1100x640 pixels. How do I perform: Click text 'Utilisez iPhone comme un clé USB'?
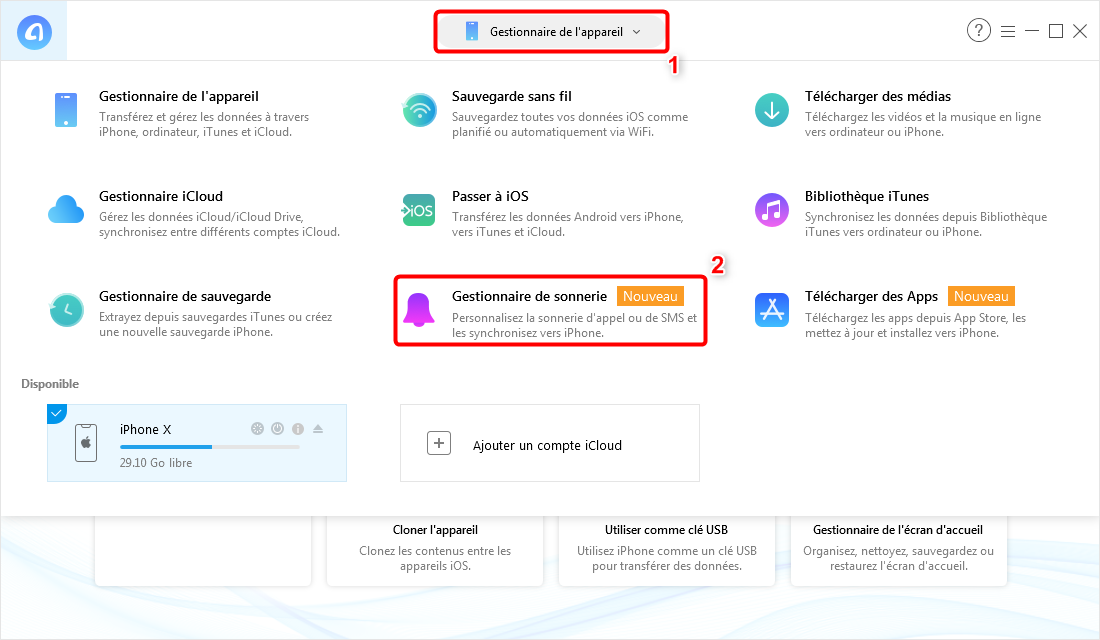[x=666, y=551]
